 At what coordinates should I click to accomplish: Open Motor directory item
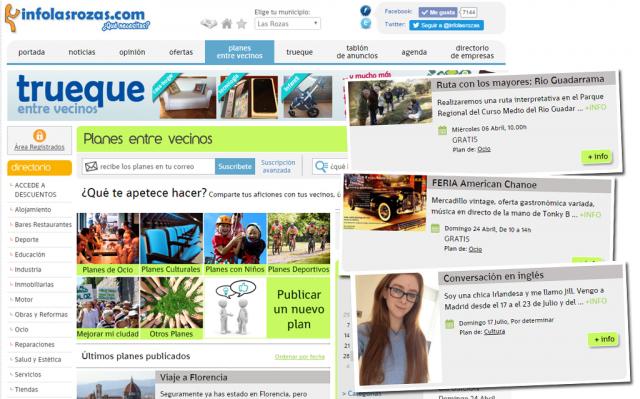24,299
